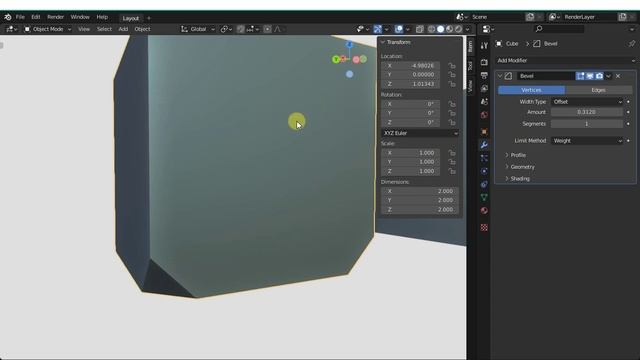Open object visibility and selectability options
Image resolution: width=640 pixels, height=360 pixels.
(362, 29)
